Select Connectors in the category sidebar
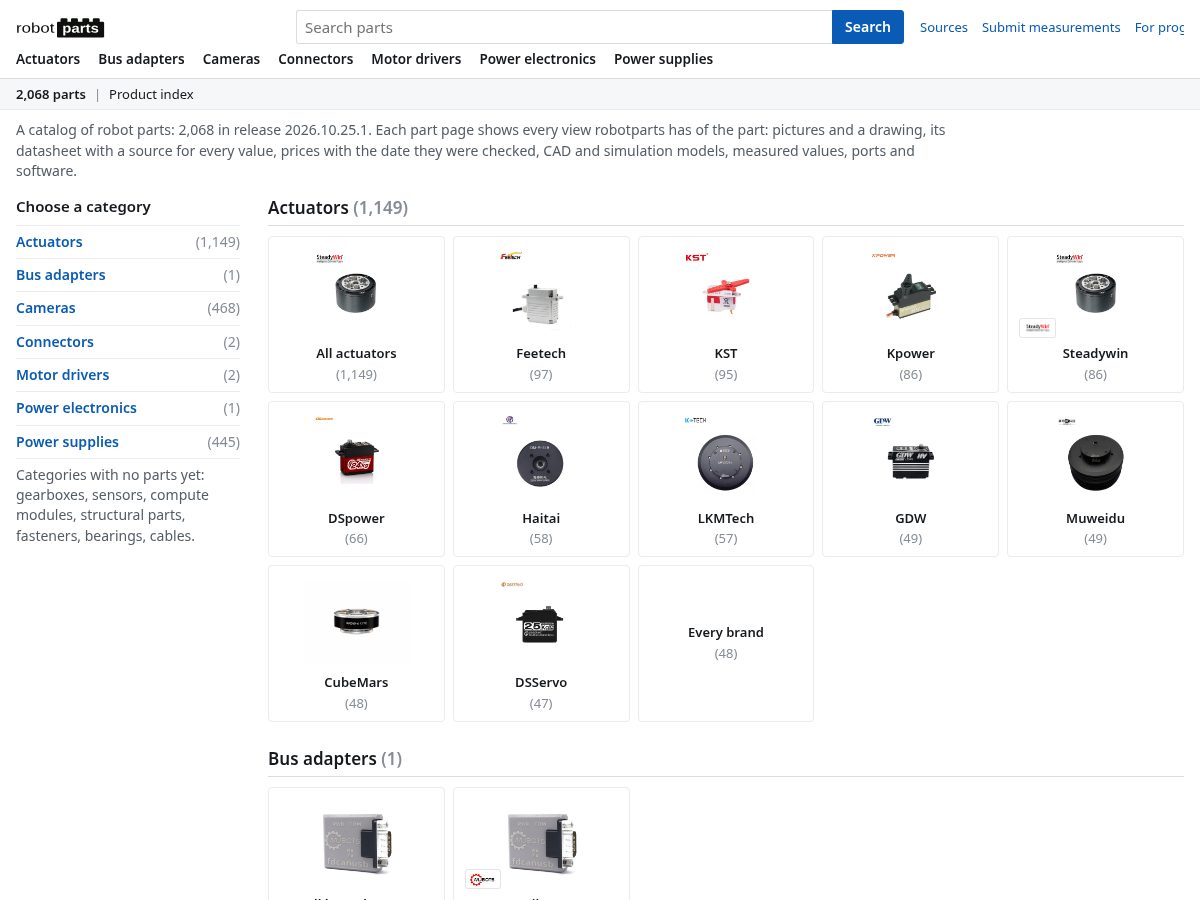This screenshot has height=900, width=1200. tap(55, 342)
